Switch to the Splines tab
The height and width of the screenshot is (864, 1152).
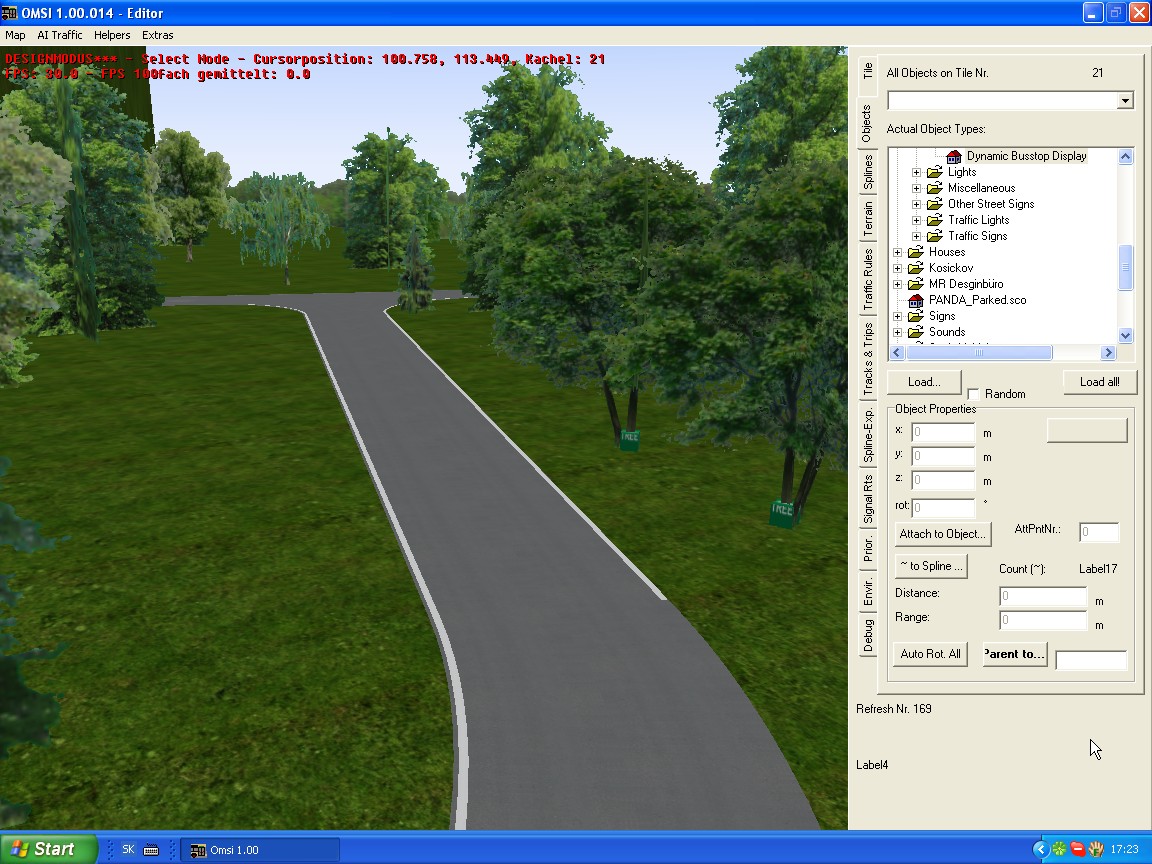pos(868,172)
